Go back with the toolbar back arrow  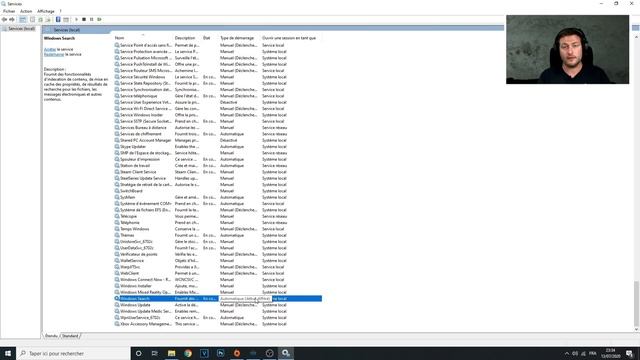(x=4, y=20)
